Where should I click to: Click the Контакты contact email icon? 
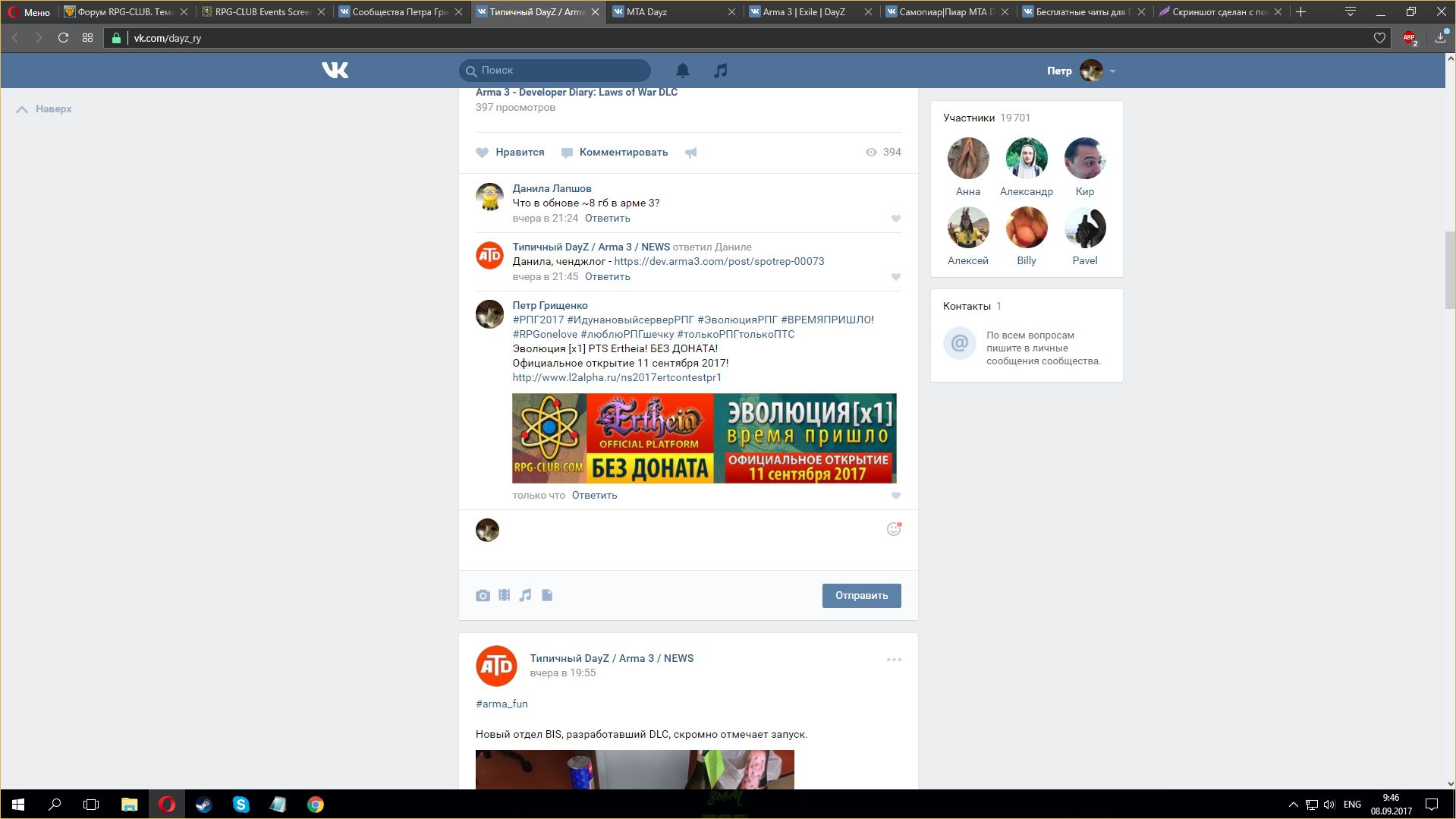coord(959,343)
